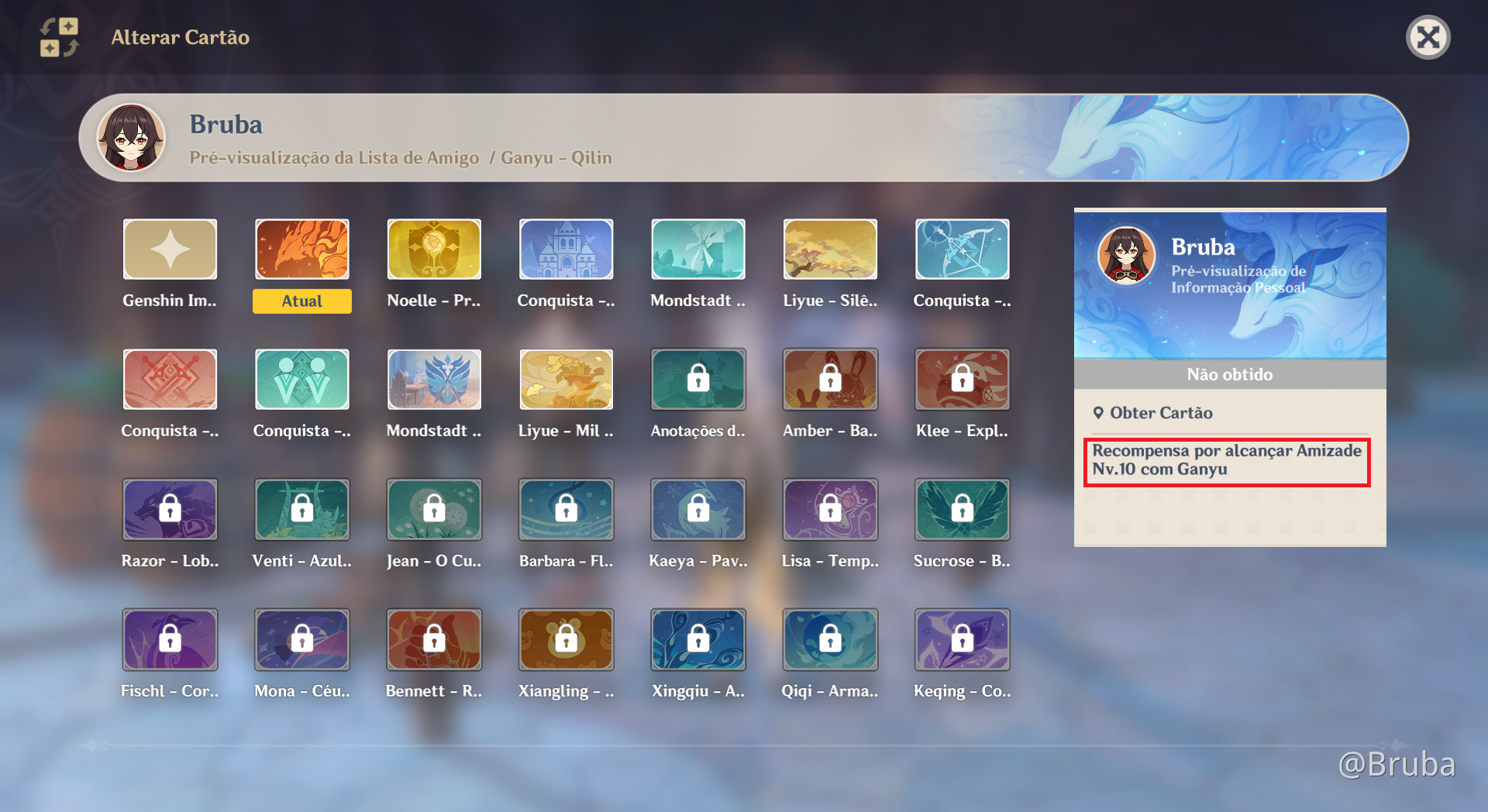
Task: Select the Mondstadt windmill namecard
Action: coord(698,249)
